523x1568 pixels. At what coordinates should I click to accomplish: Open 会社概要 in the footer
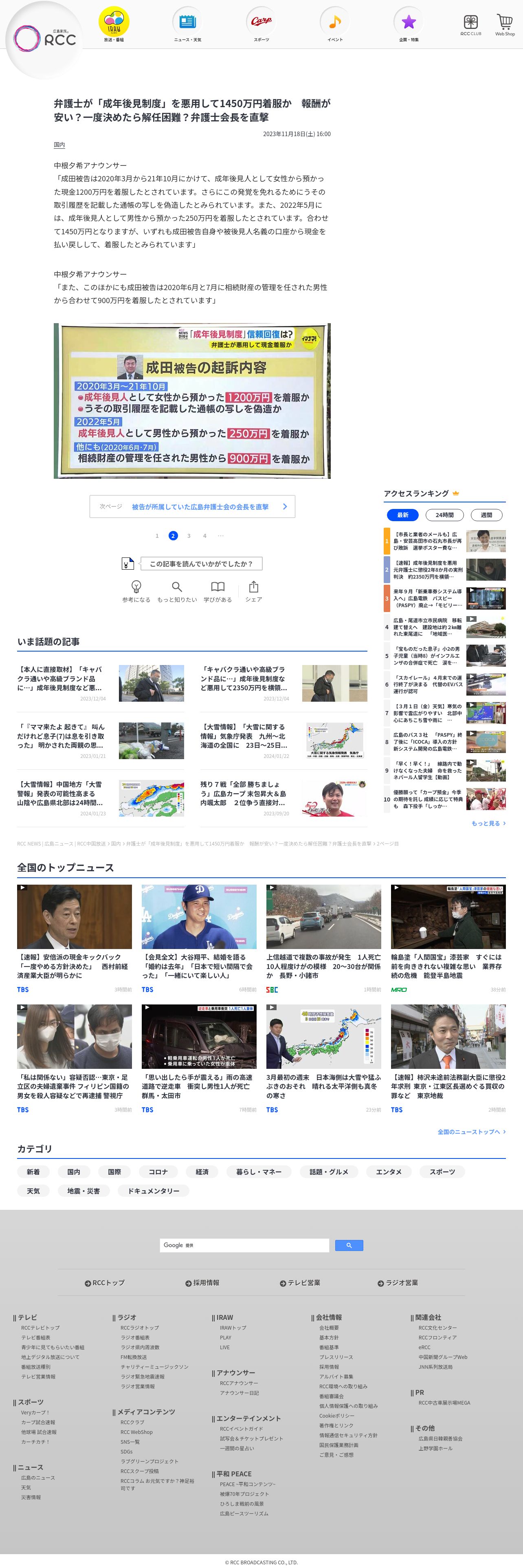(x=329, y=1328)
